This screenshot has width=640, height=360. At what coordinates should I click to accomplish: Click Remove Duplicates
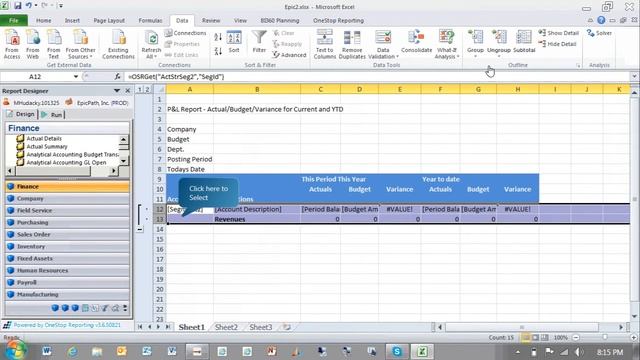[x=352, y=44]
